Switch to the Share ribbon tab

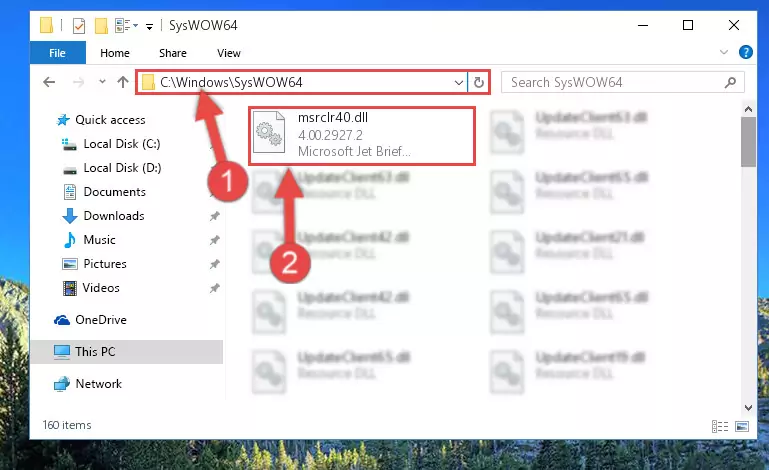(x=173, y=53)
